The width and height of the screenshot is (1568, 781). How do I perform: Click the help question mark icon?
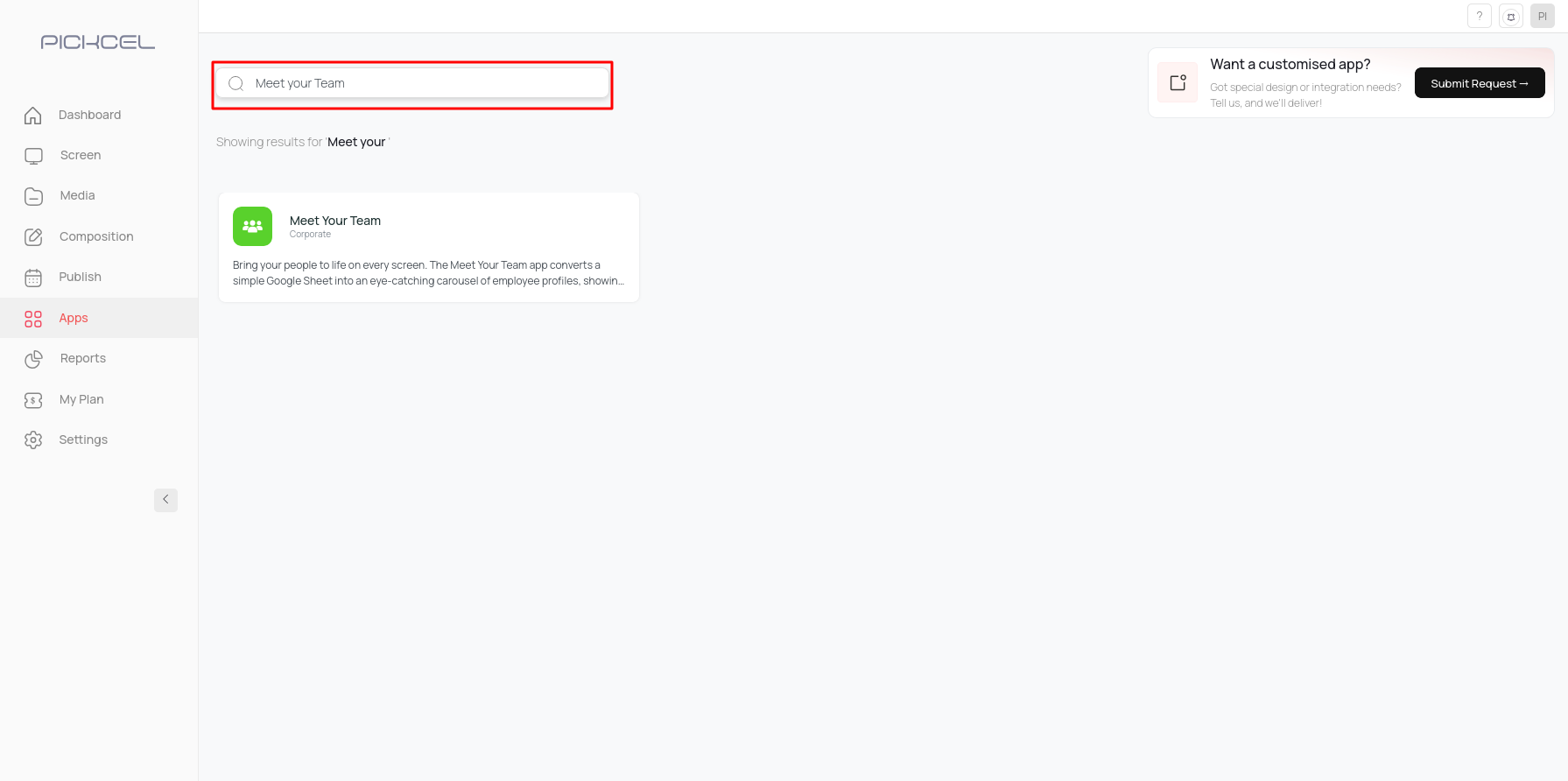(1480, 16)
